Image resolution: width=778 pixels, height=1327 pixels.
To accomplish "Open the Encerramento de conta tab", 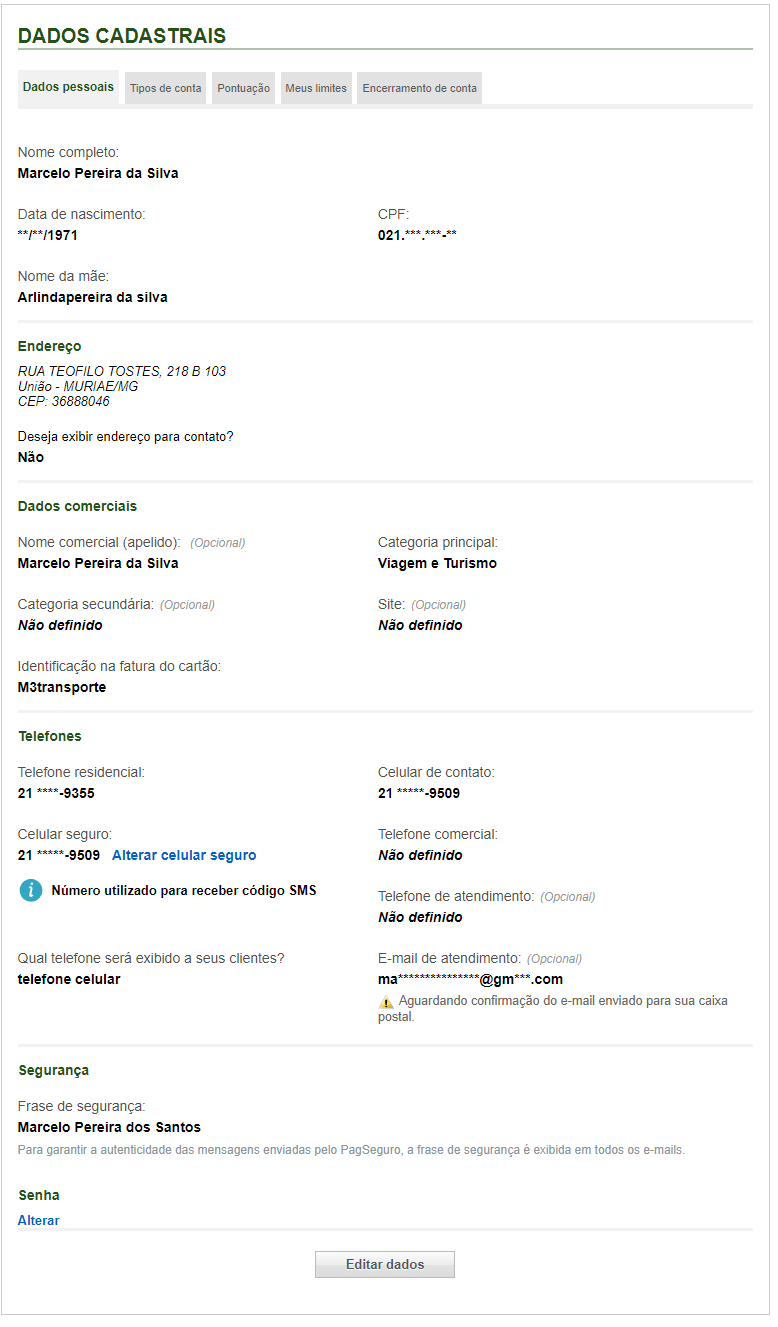I will [x=419, y=88].
